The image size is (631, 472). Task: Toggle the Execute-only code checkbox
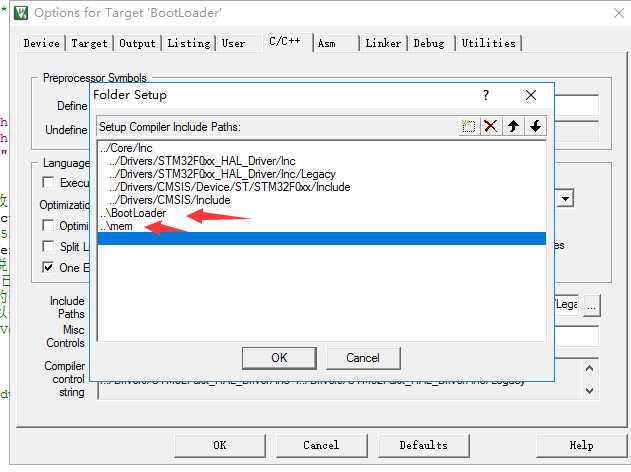(48, 182)
